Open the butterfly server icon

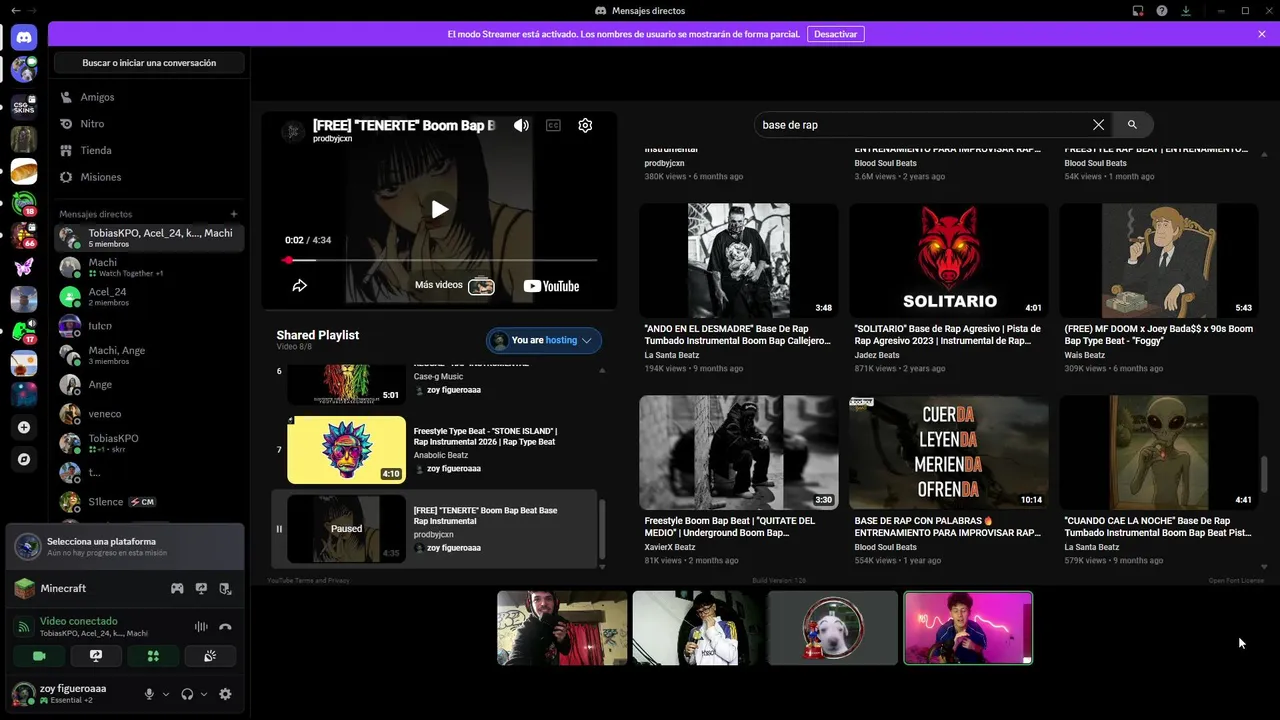24,267
